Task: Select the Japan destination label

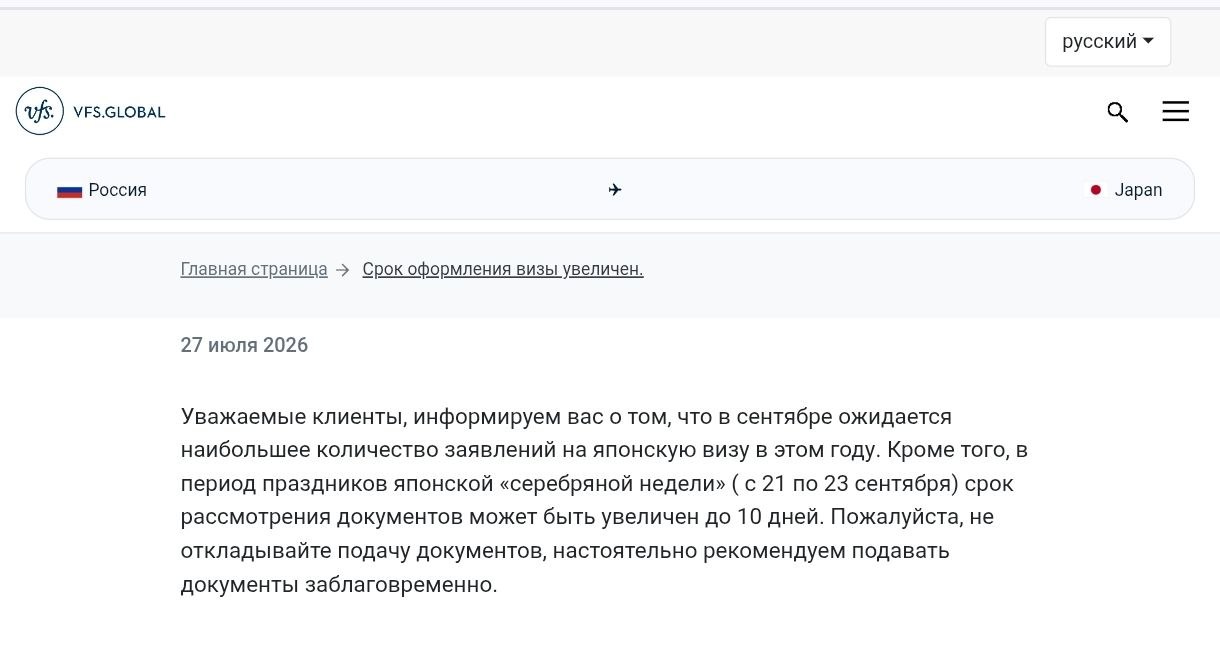Action: [x=1139, y=190]
